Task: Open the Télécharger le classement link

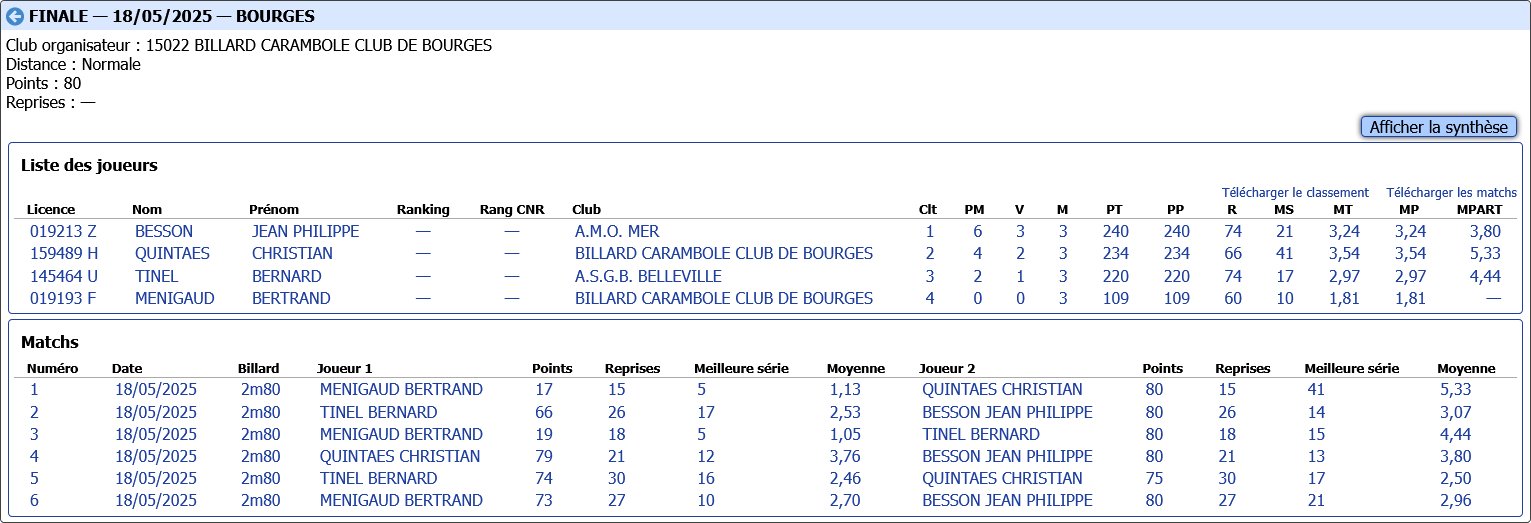Action: coord(1295,192)
